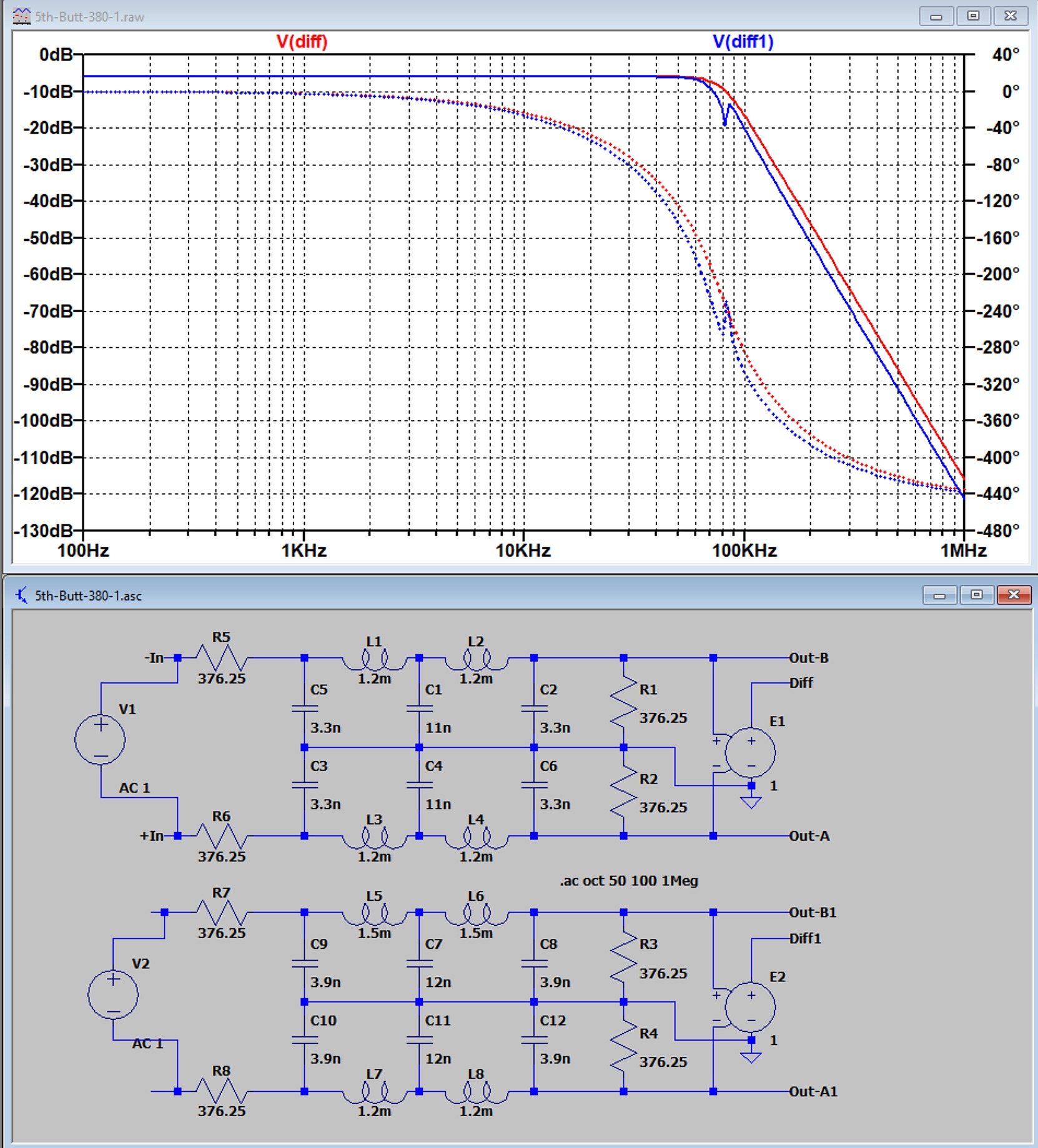Select resistor R5 in schematic
Viewport: 1038px width, 1148px height.
[x=222, y=658]
